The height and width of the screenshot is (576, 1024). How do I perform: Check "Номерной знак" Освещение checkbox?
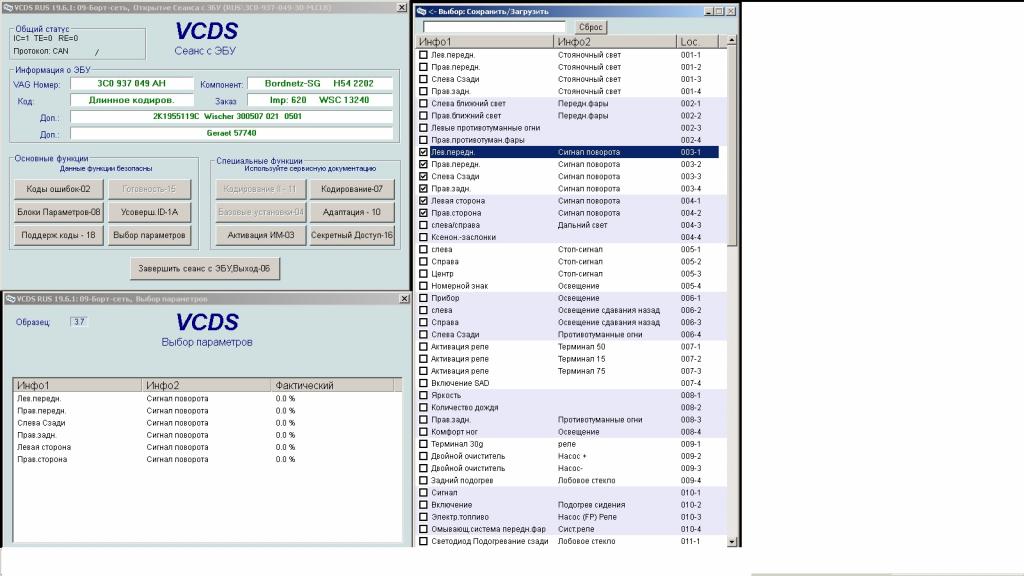coord(423,286)
